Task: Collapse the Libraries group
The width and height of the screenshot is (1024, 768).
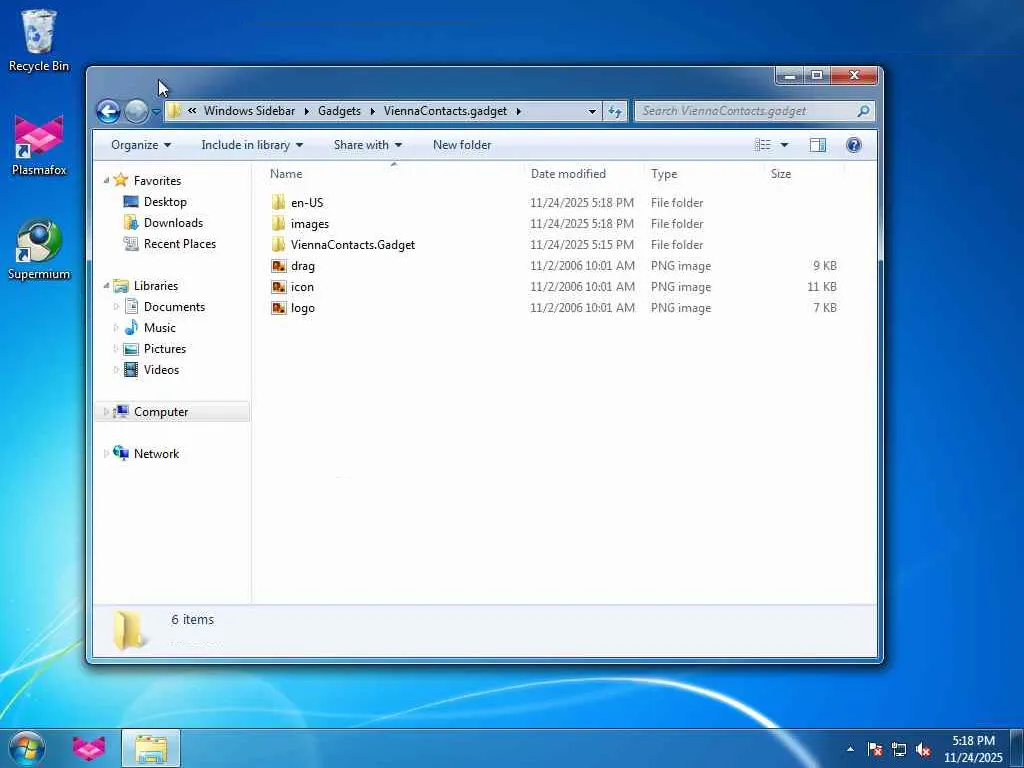Action: [106, 285]
